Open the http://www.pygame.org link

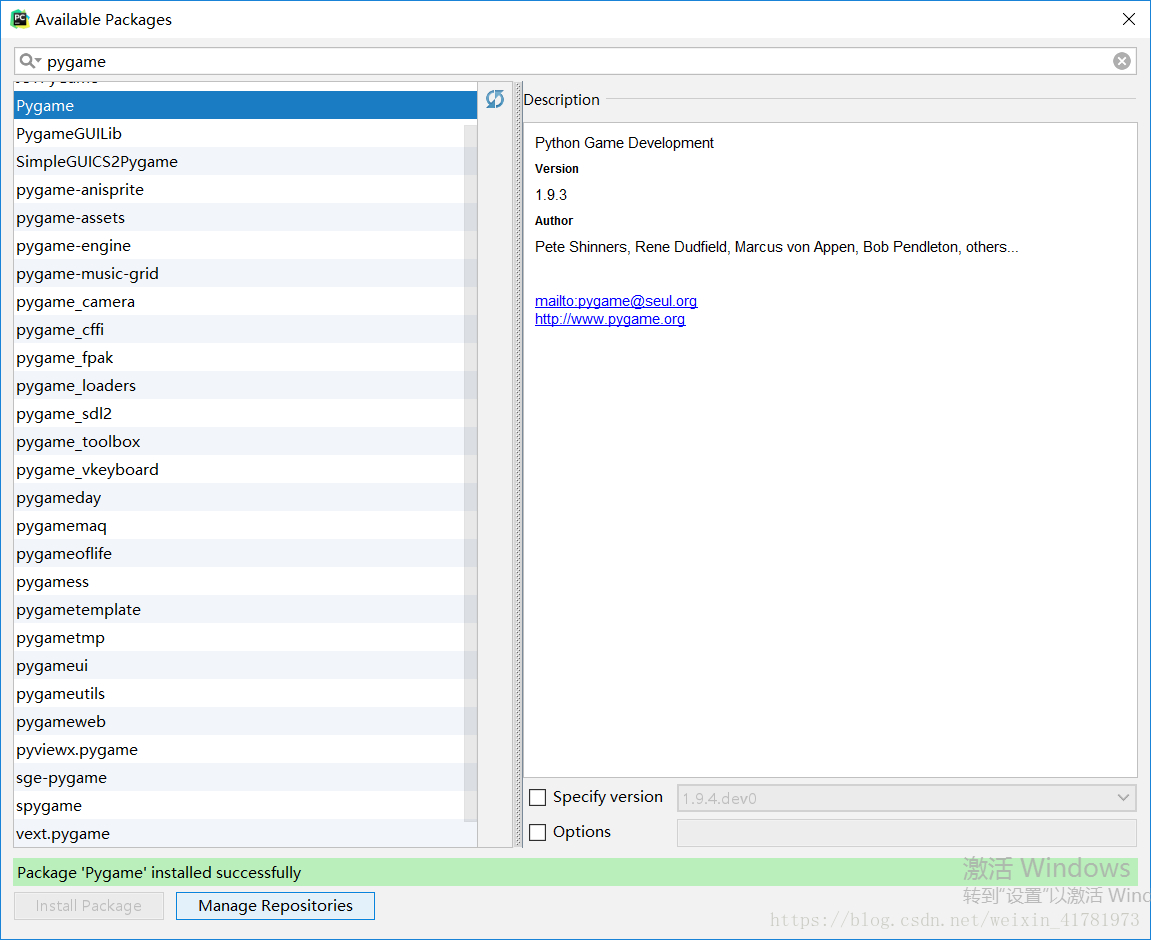tap(610, 319)
